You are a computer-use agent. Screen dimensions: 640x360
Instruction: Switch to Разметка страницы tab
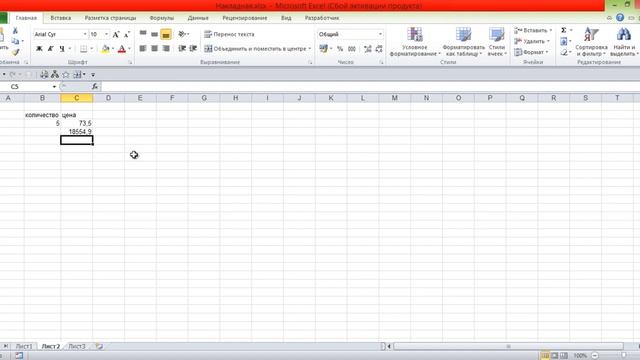pyautogui.click(x=110, y=18)
